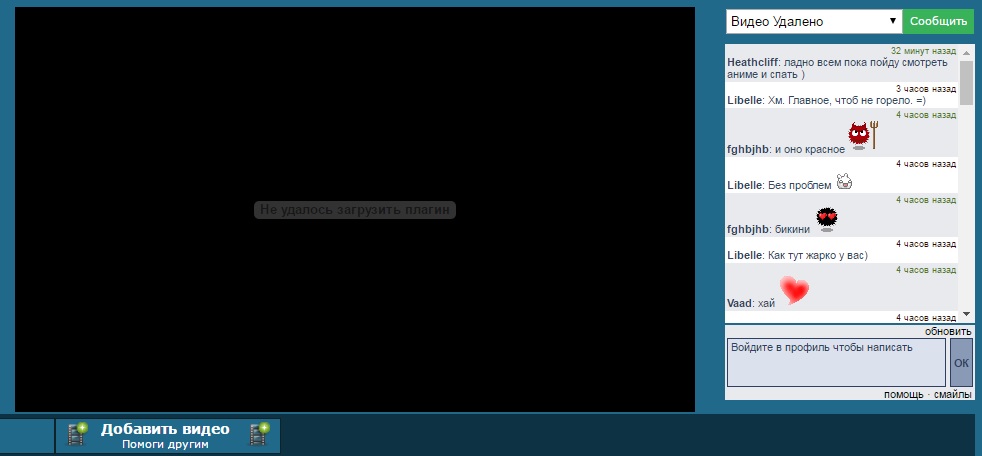
Task: Open the "смайлы" link
Action: click(x=953, y=395)
